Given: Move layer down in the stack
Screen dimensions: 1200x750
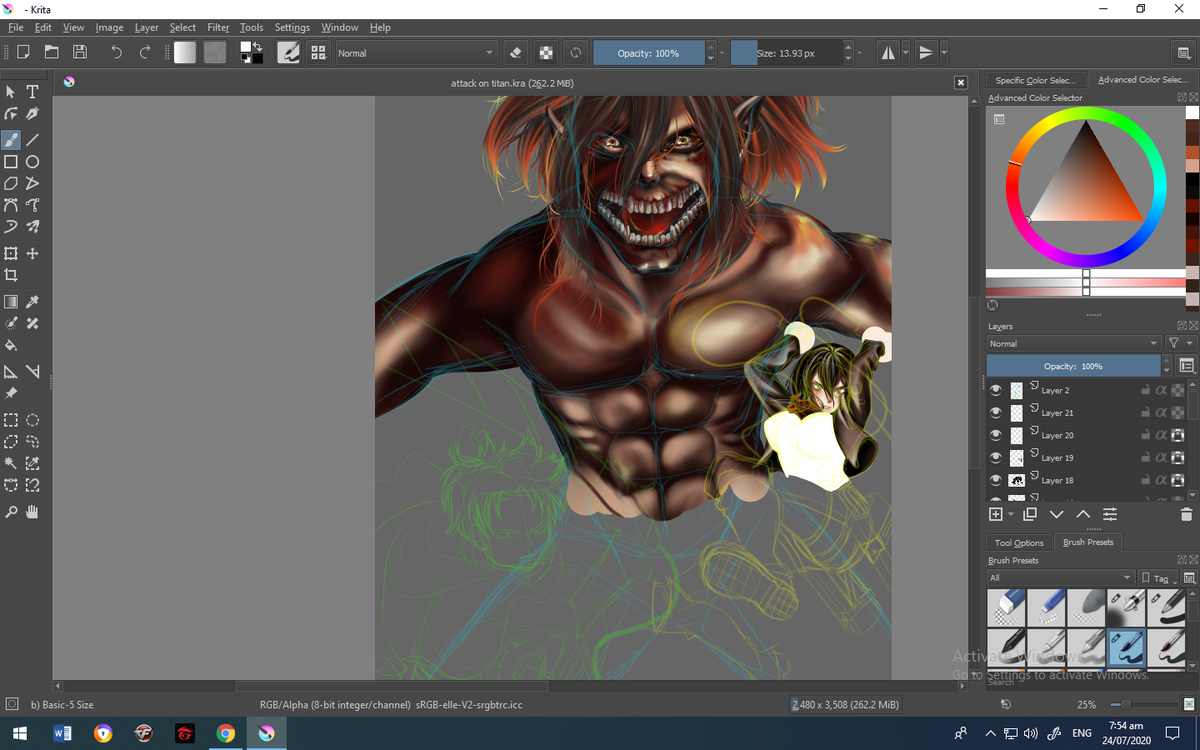Looking at the screenshot, I should pos(1056,514).
